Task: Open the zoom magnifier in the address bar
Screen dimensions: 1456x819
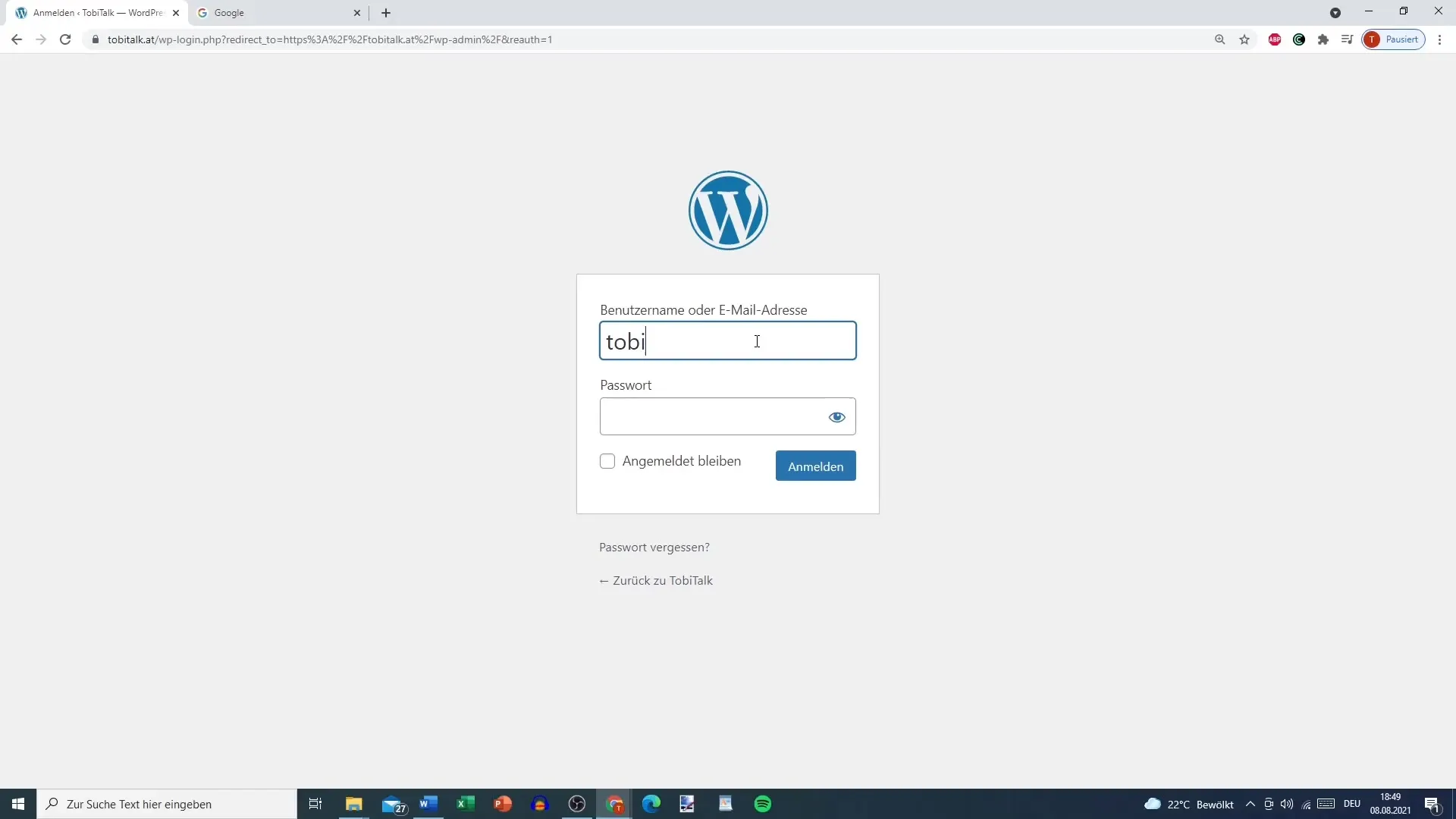Action: tap(1220, 39)
